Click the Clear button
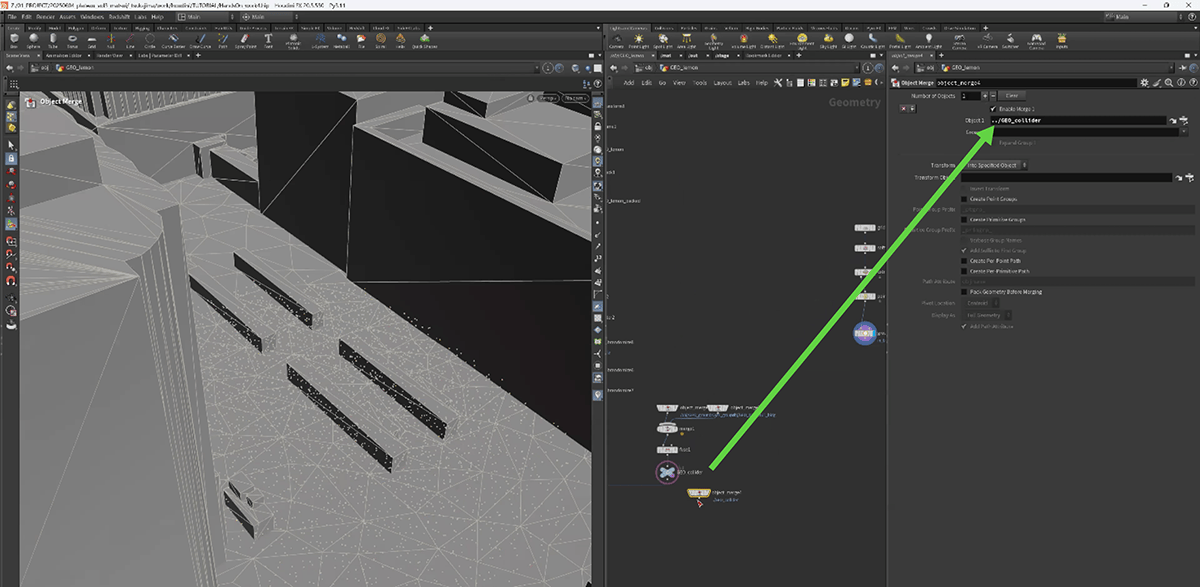The height and width of the screenshot is (587, 1200). [1011, 95]
